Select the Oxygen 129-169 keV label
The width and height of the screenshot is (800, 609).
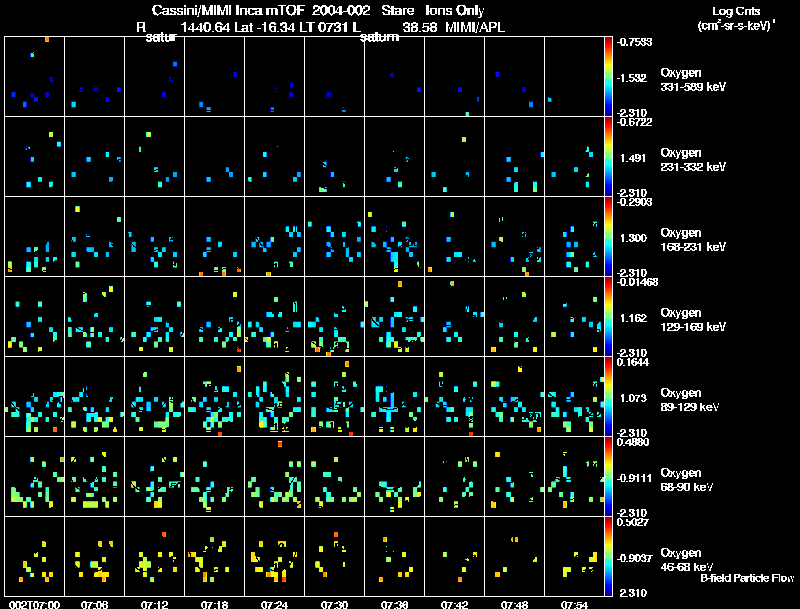(693, 320)
